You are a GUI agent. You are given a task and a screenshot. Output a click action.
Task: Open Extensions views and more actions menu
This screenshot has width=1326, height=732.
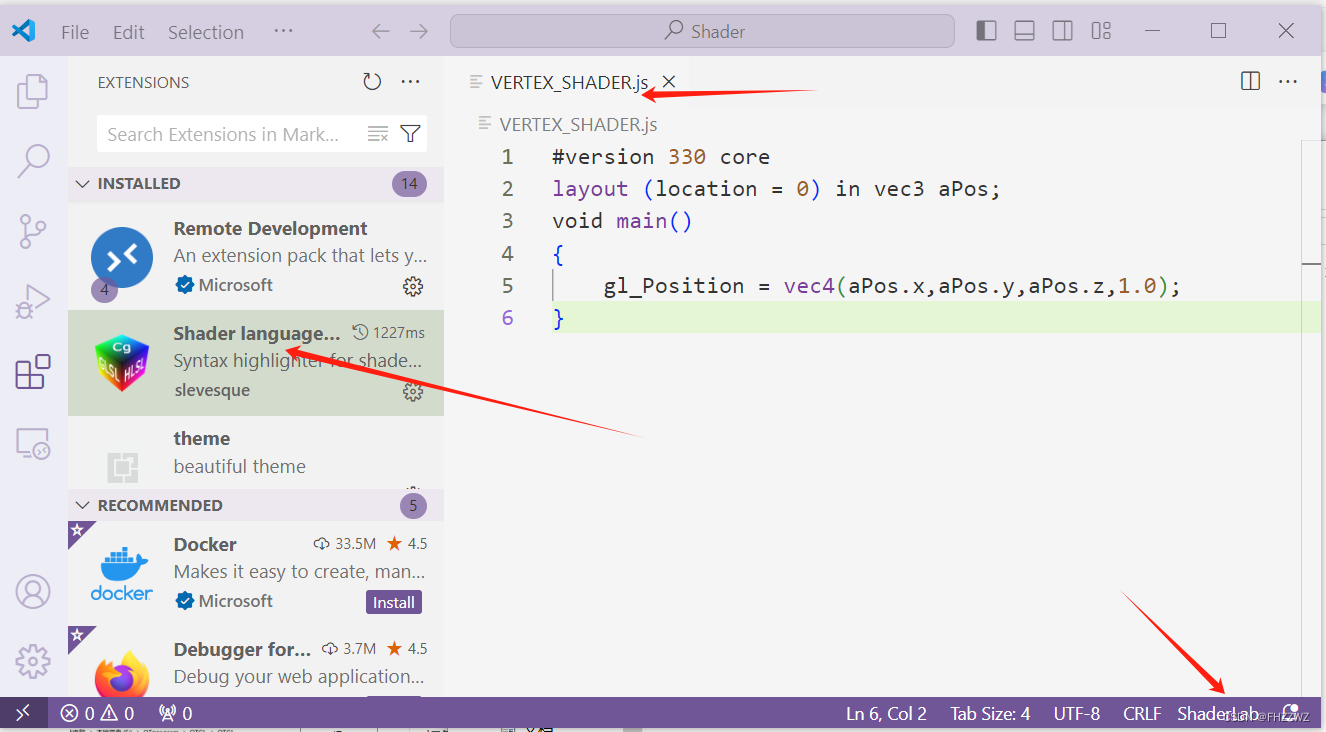[x=410, y=82]
